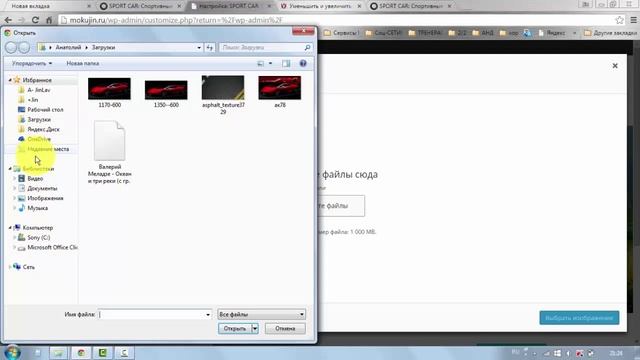Bookmark the page with star icon

pyautogui.click(x=619, y=20)
